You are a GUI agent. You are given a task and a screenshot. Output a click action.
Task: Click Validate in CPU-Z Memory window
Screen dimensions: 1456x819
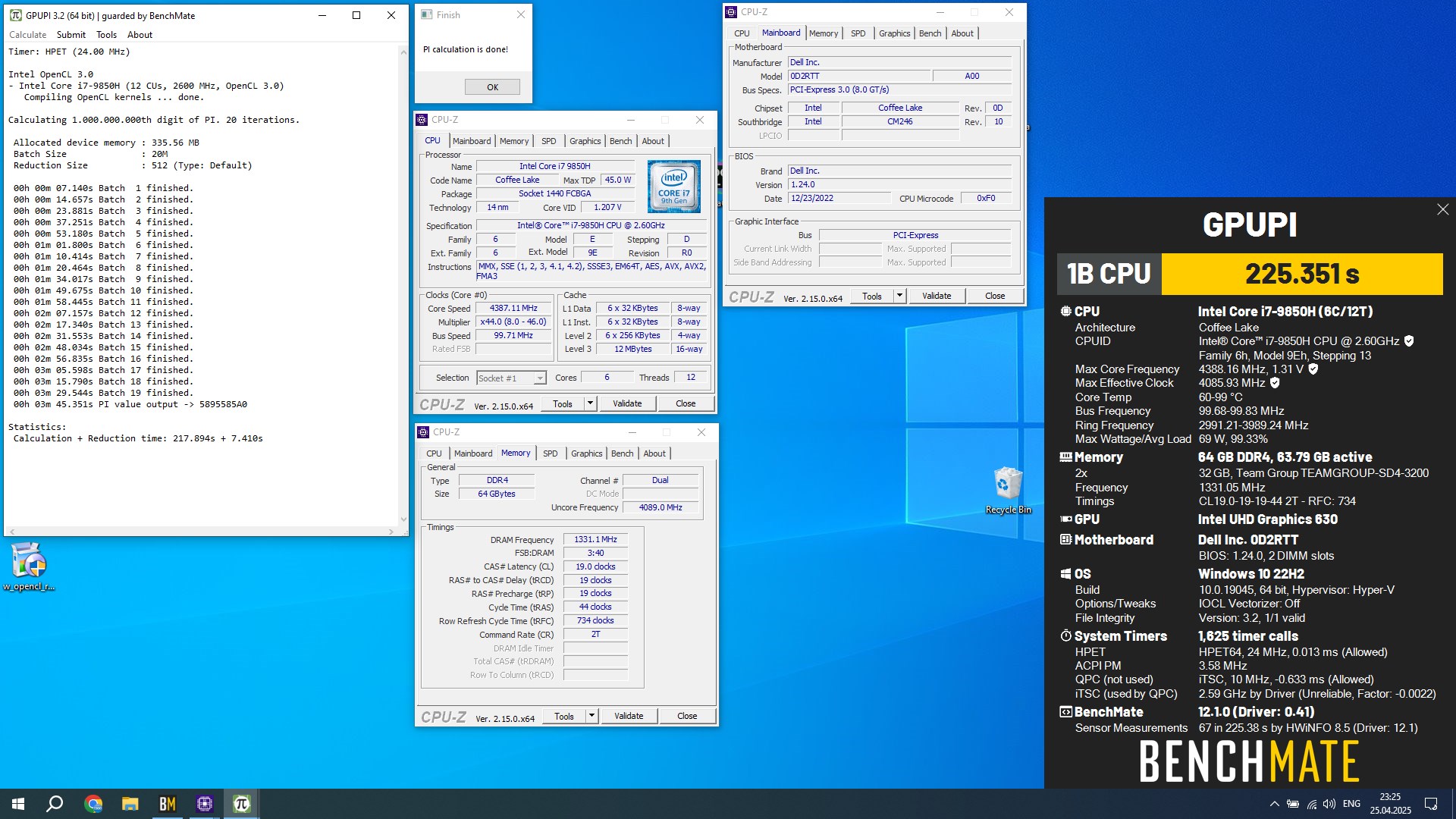pos(629,716)
